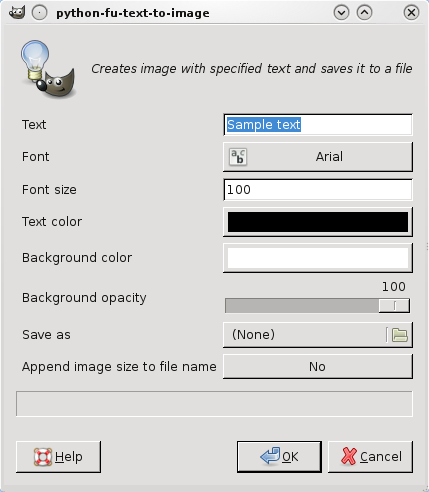Open the Save as (None) file chooser
This screenshot has height=492, width=429.
[x=318, y=335]
